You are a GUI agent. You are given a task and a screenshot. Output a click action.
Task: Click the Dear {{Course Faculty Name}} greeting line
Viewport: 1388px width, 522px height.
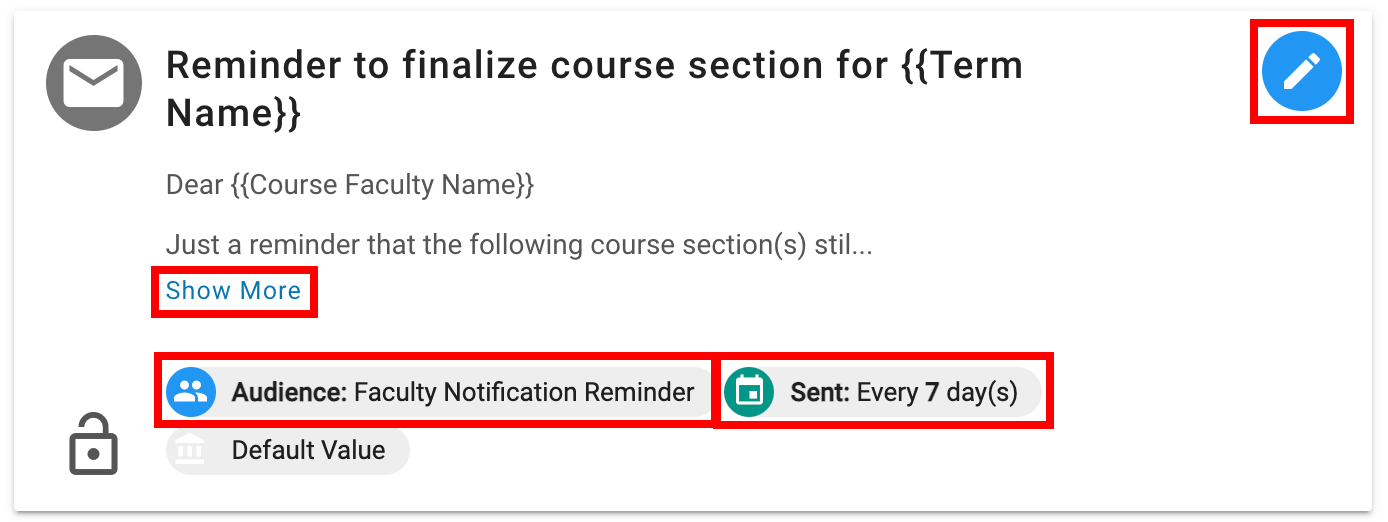[350, 185]
